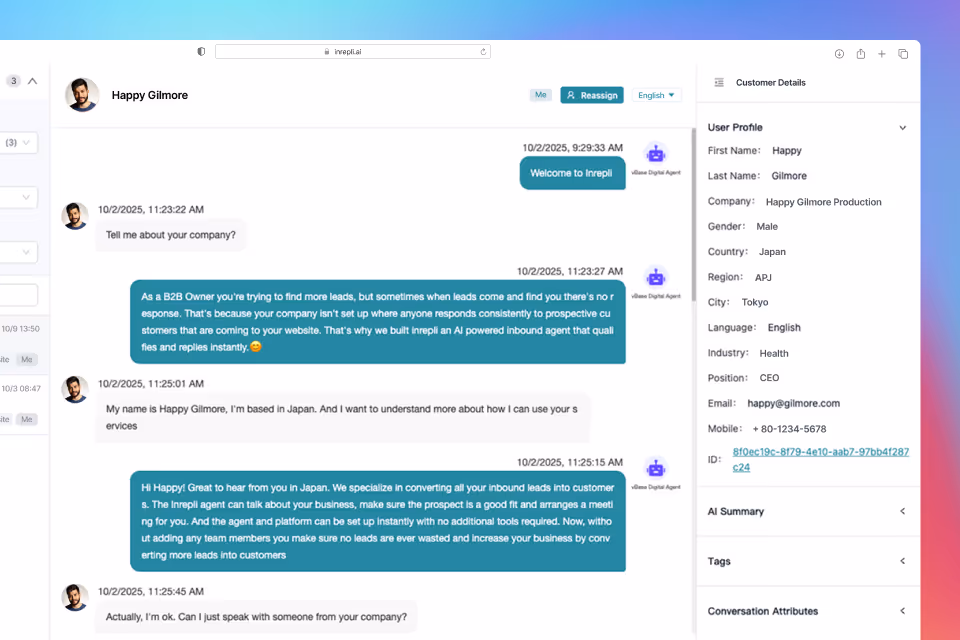The height and width of the screenshot is (640, 960).
Task: Click the tab overview icon top right
Action: click(904, 53)
